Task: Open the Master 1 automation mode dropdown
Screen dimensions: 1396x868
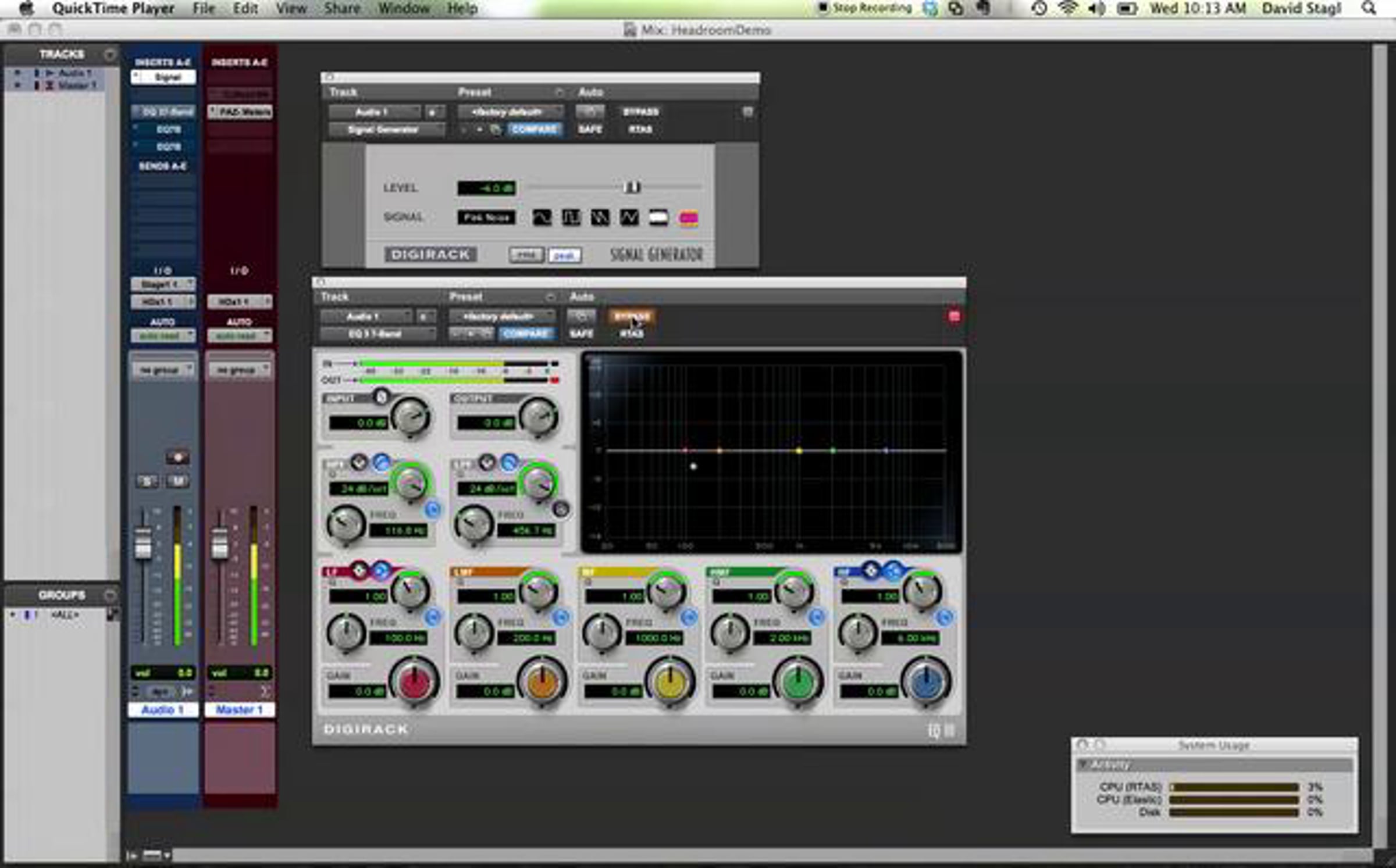Action: coord(240,335)
